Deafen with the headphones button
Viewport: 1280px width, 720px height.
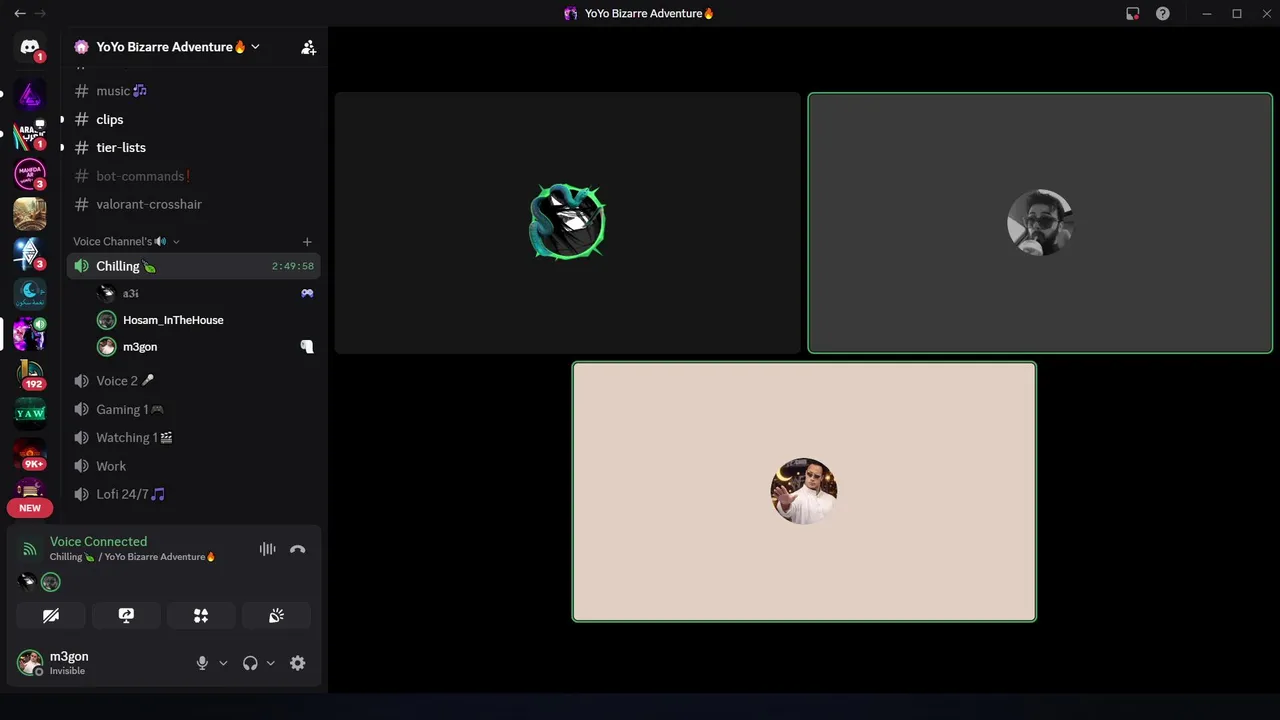250,663
